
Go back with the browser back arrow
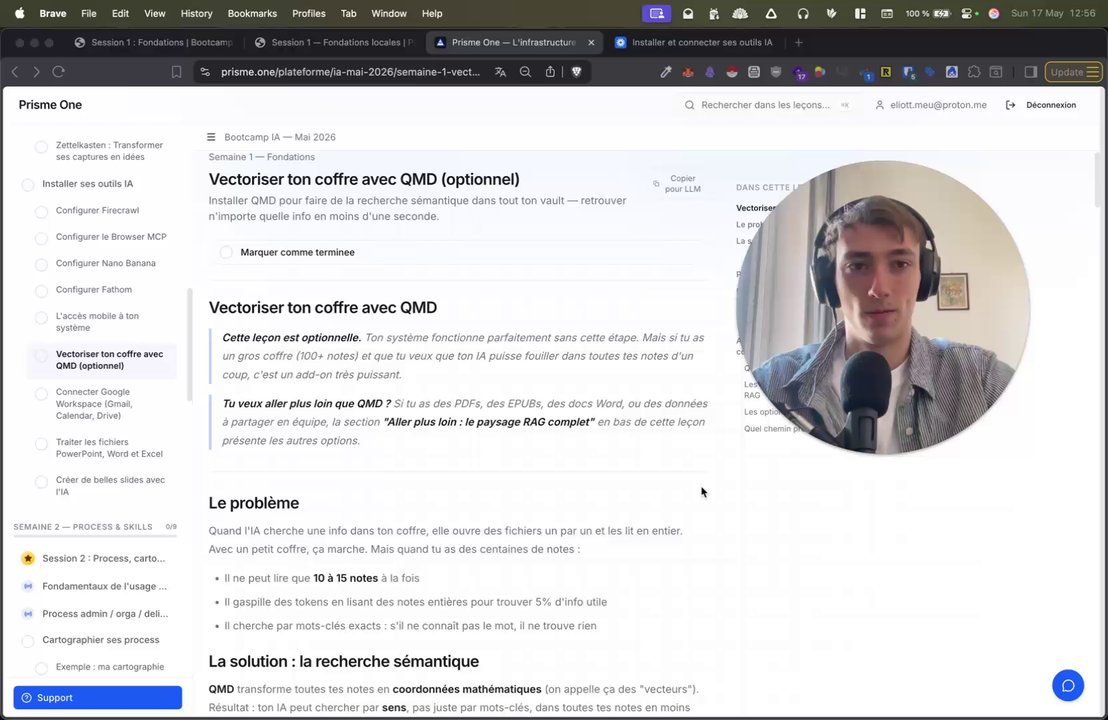[x=15, y=71]
